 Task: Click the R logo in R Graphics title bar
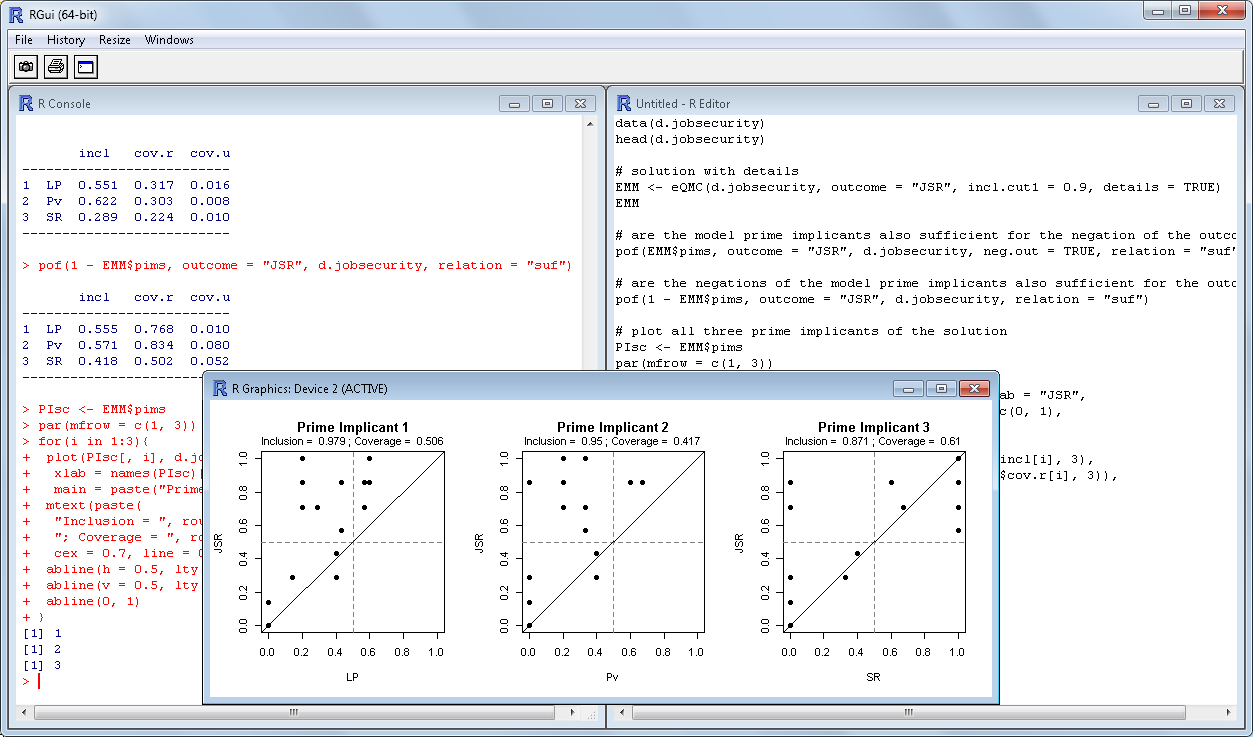point(220,388)
